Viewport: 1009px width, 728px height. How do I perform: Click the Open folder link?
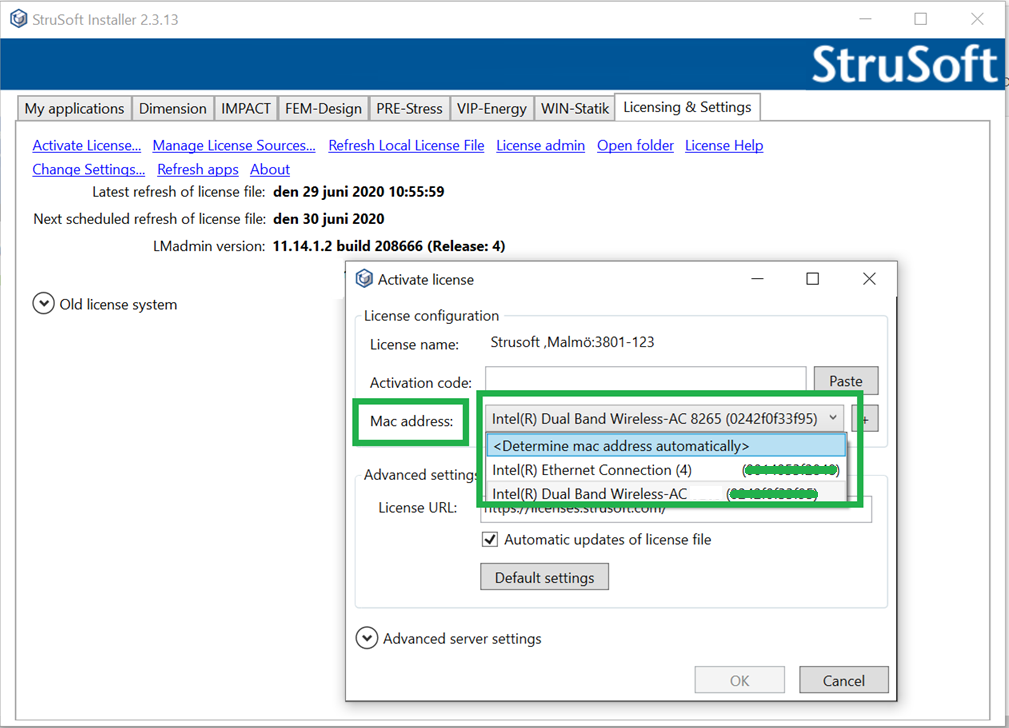coord(635,145)
